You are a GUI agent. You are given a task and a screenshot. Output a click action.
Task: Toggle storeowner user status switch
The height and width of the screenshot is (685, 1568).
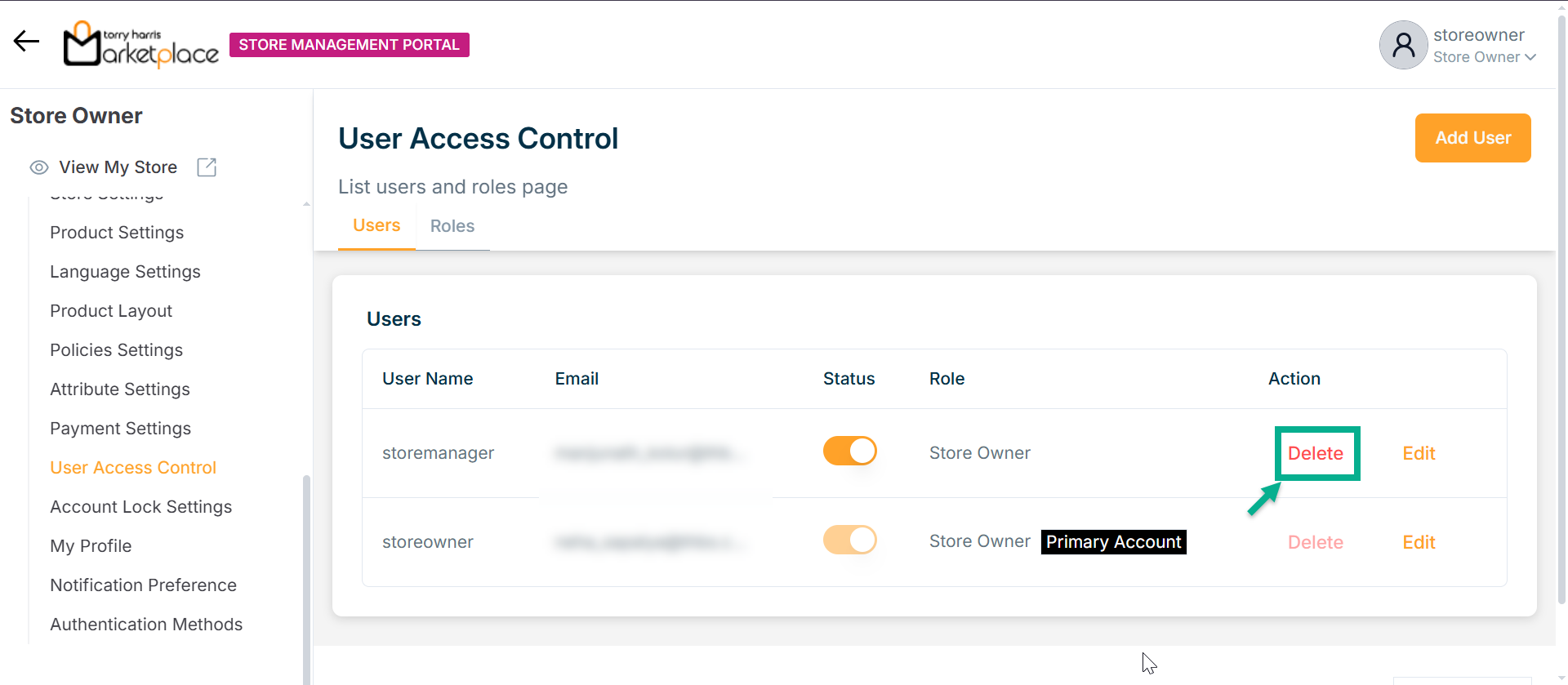pos(849,540)
